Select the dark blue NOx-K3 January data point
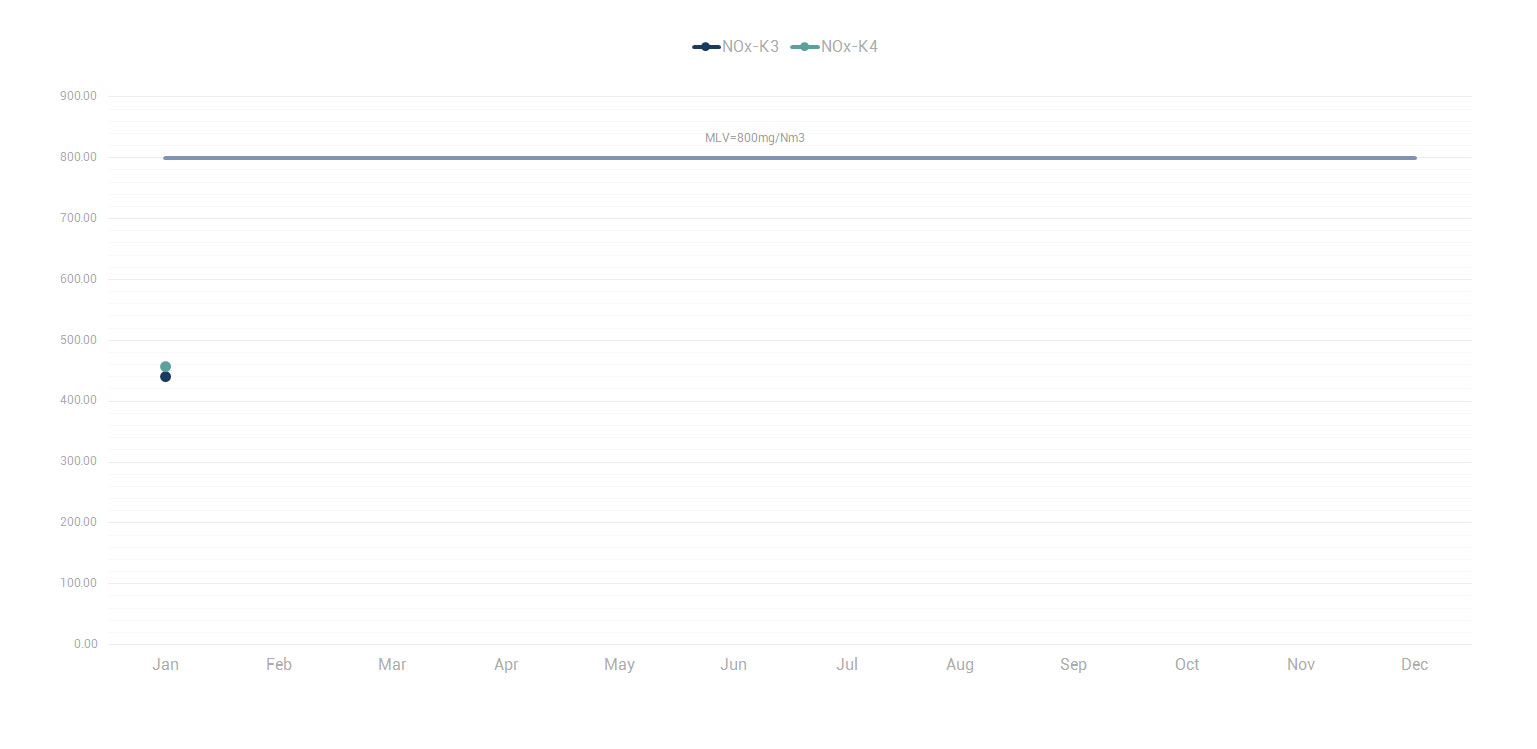 coord(165,377)
